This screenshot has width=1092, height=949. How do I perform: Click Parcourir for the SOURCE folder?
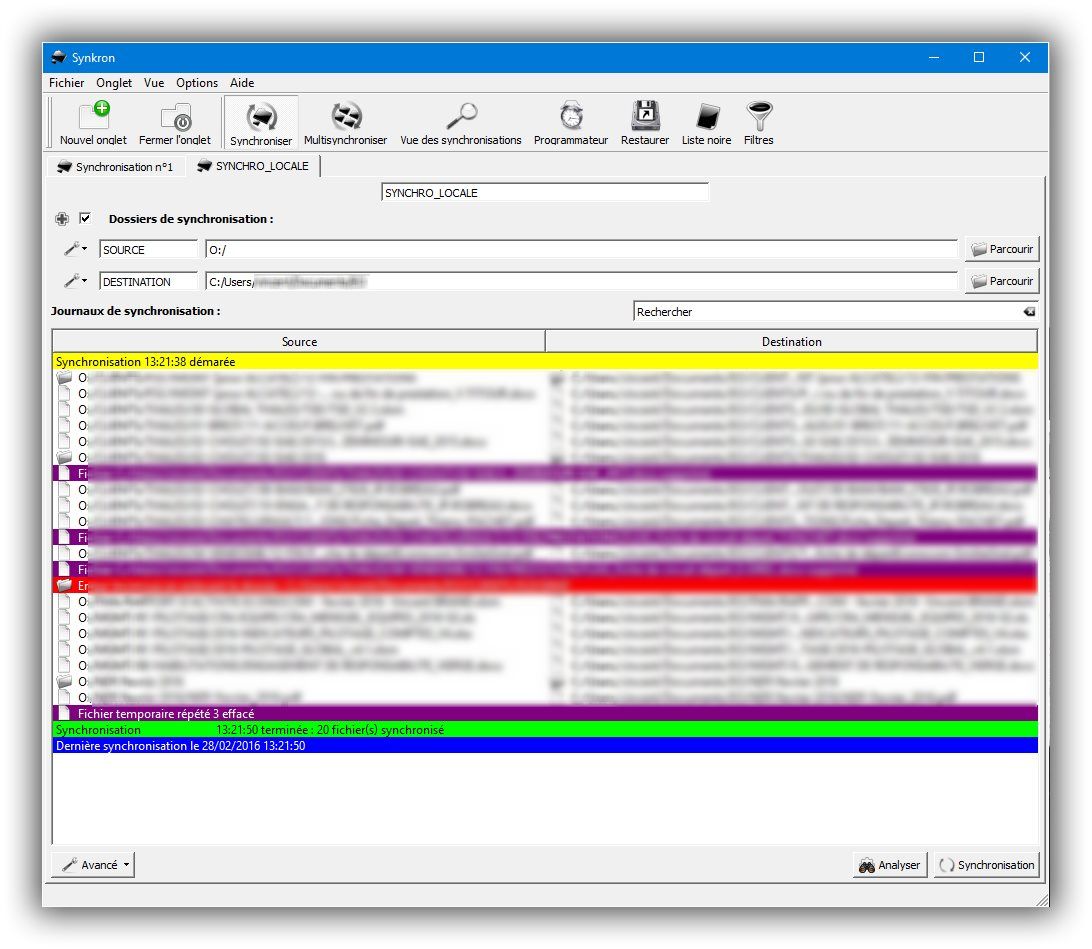coord(1001,250)
